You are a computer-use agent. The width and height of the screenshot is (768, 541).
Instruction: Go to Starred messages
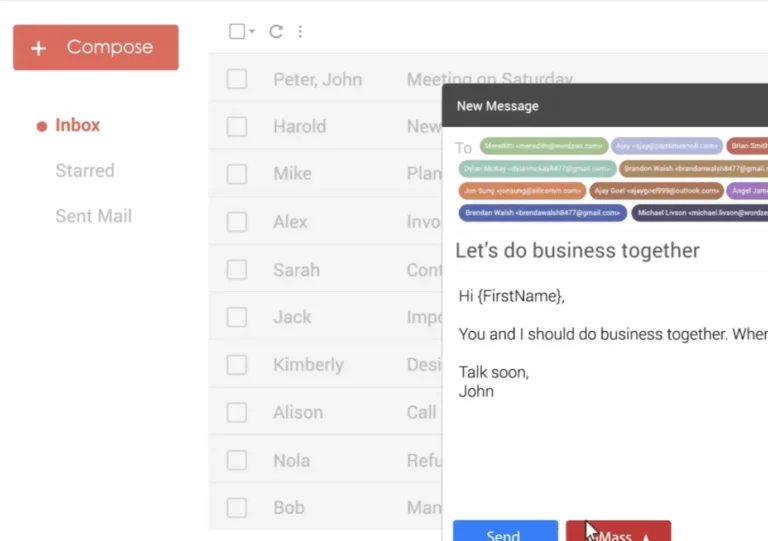pos(85,171)
